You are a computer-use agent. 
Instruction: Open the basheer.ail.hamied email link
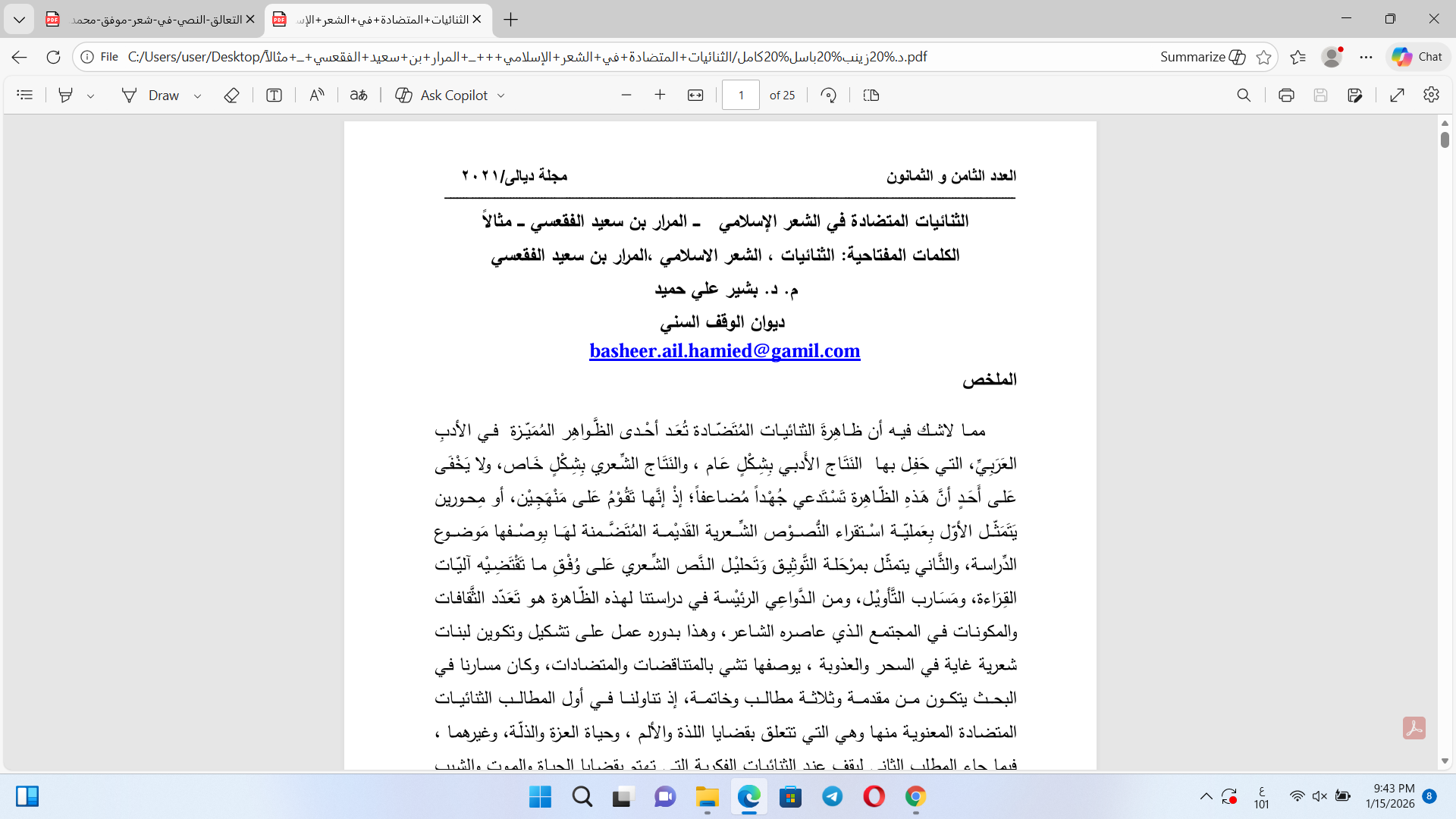(725, 351)
